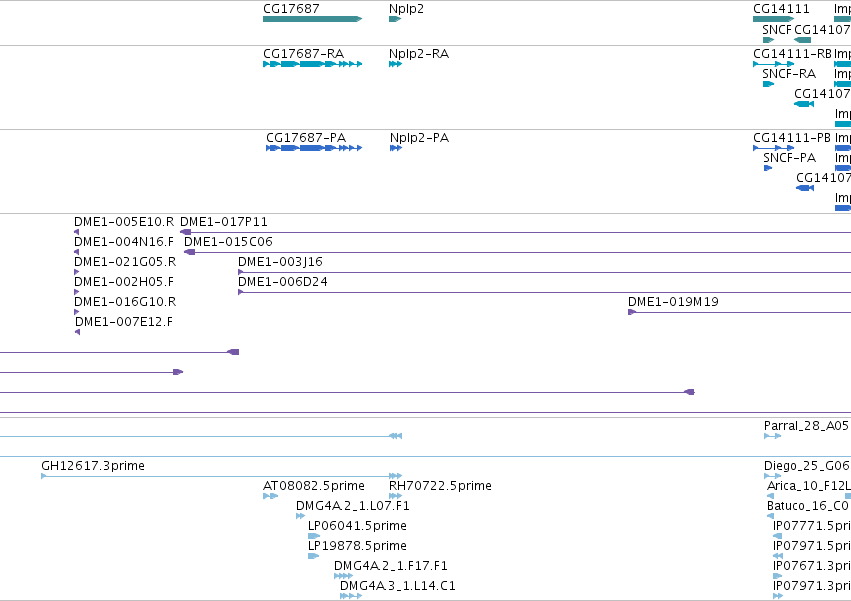Select the DME1-015C06 clone line

(x=518, y=252)
